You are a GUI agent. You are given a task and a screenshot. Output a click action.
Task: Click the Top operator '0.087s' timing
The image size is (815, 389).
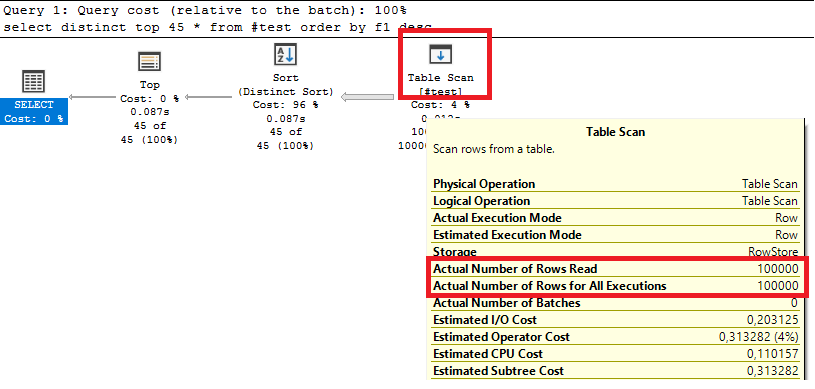[150, 112]
